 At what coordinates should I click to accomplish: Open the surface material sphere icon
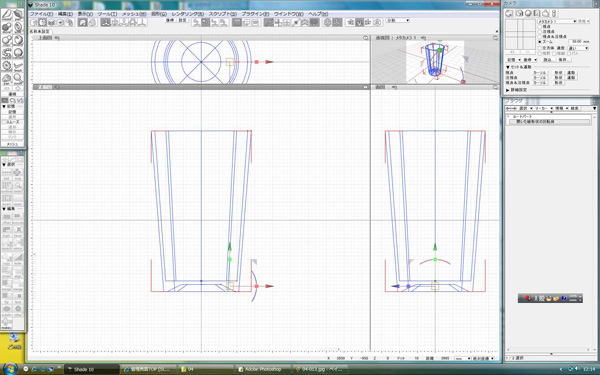point(528,13)
